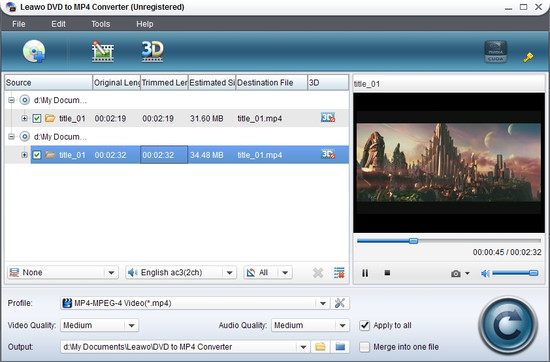Open the Output path dropdown

click(x=303, y=347)
